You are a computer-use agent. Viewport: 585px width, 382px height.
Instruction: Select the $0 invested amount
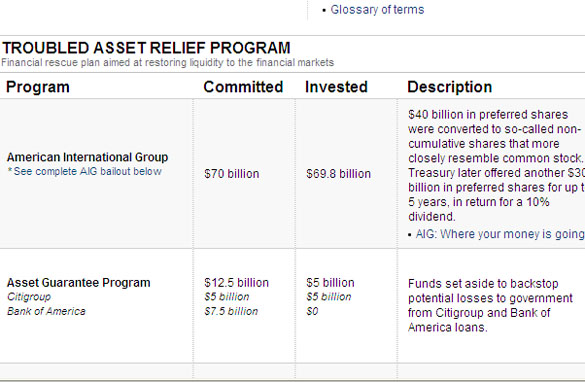312,311
